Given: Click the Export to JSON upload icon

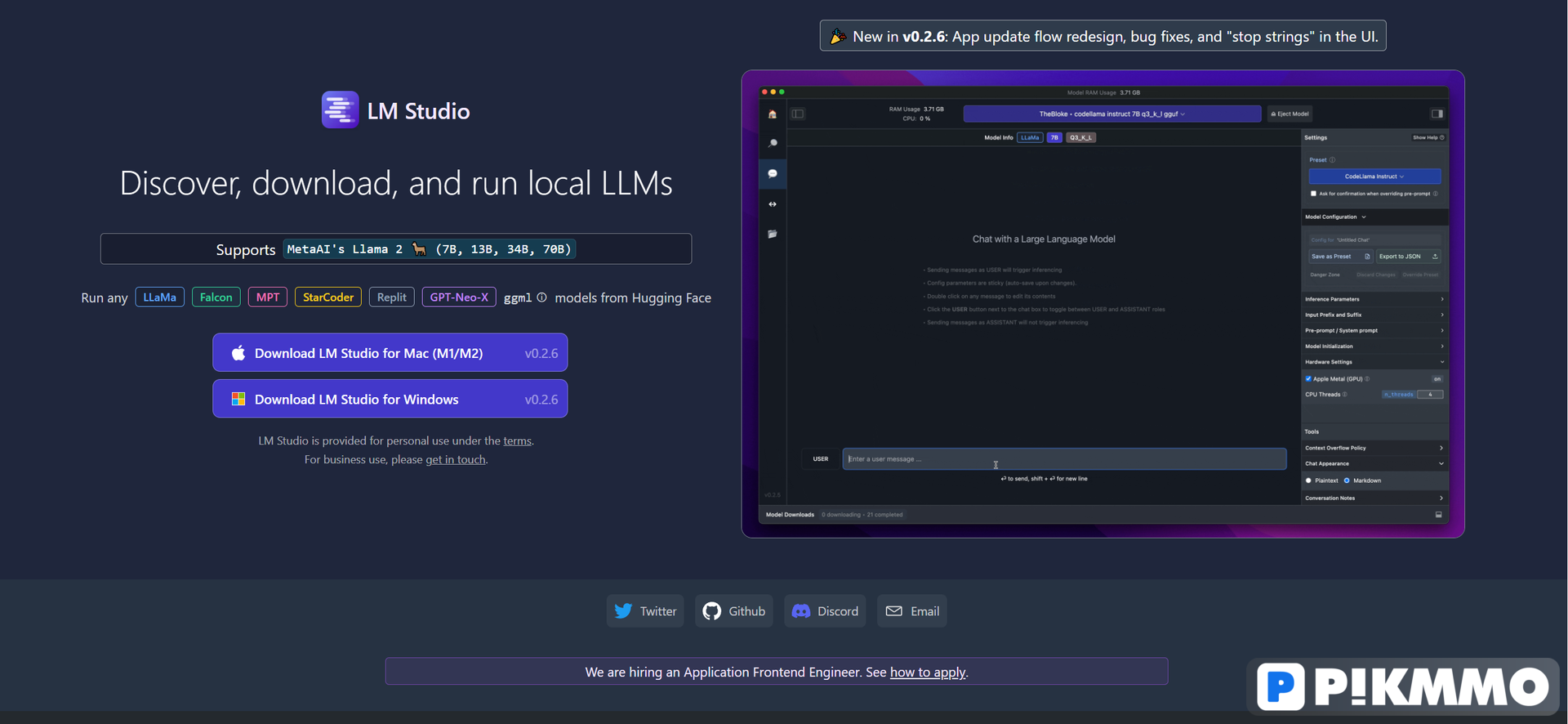Looking at the screenshot, I should [x=1435, y=257].
